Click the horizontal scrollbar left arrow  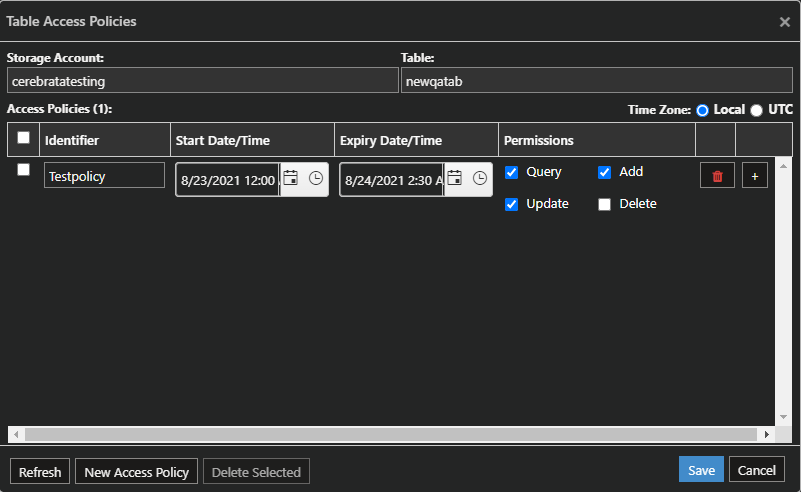point(16,435)
